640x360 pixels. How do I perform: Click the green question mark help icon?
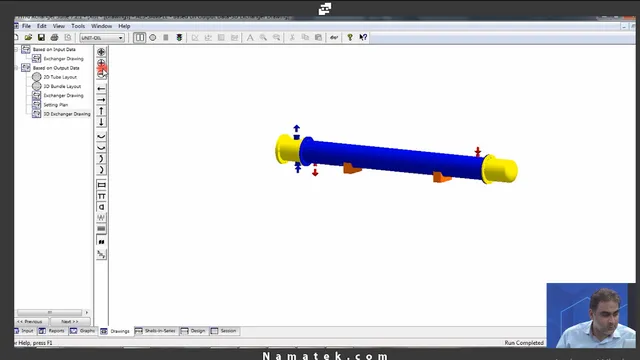tap(350, 38)
